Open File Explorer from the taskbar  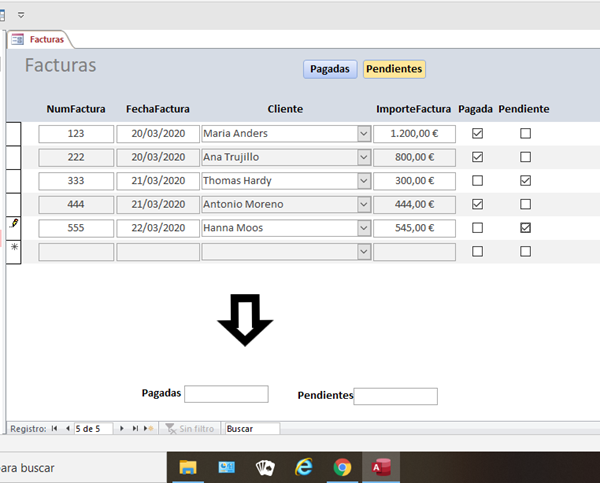pos(188,467)
